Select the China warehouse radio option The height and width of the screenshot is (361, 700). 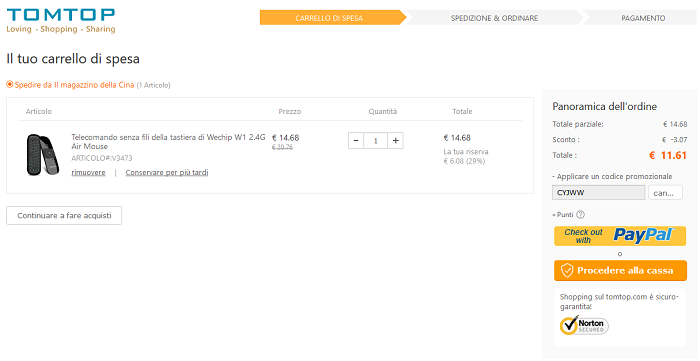tap(10, 84)
